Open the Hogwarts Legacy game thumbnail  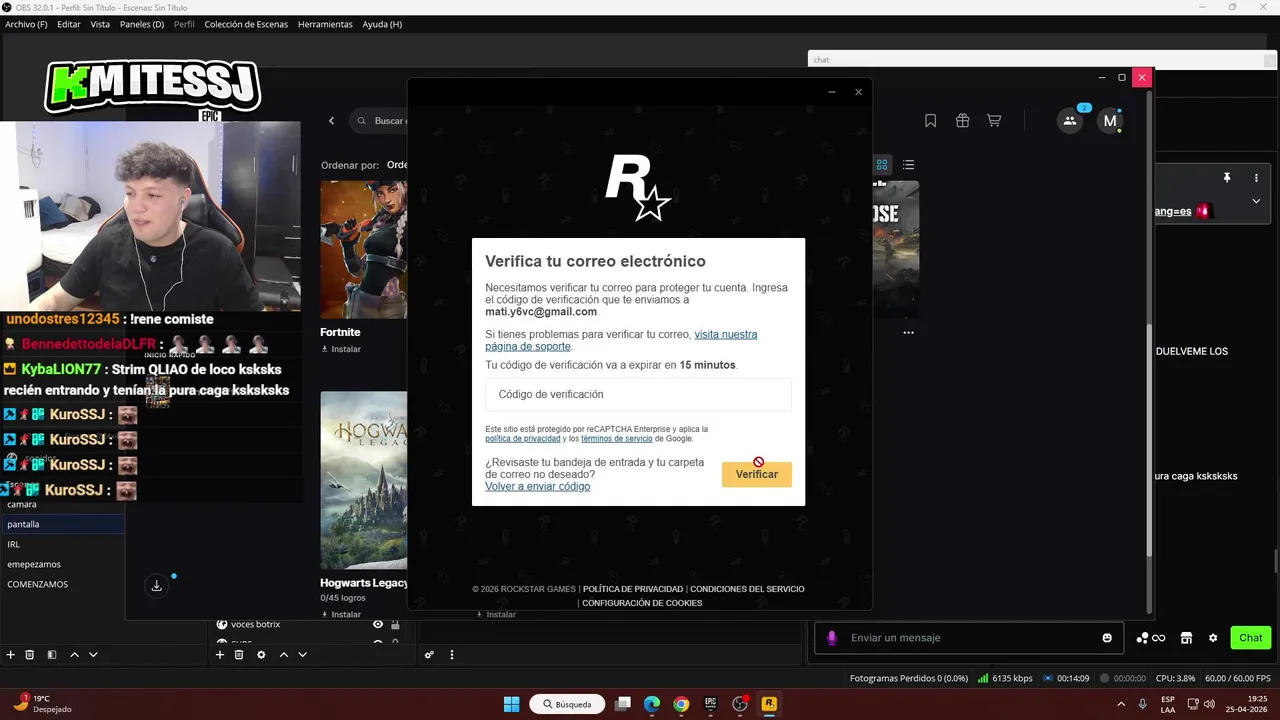tap(363, 480)
